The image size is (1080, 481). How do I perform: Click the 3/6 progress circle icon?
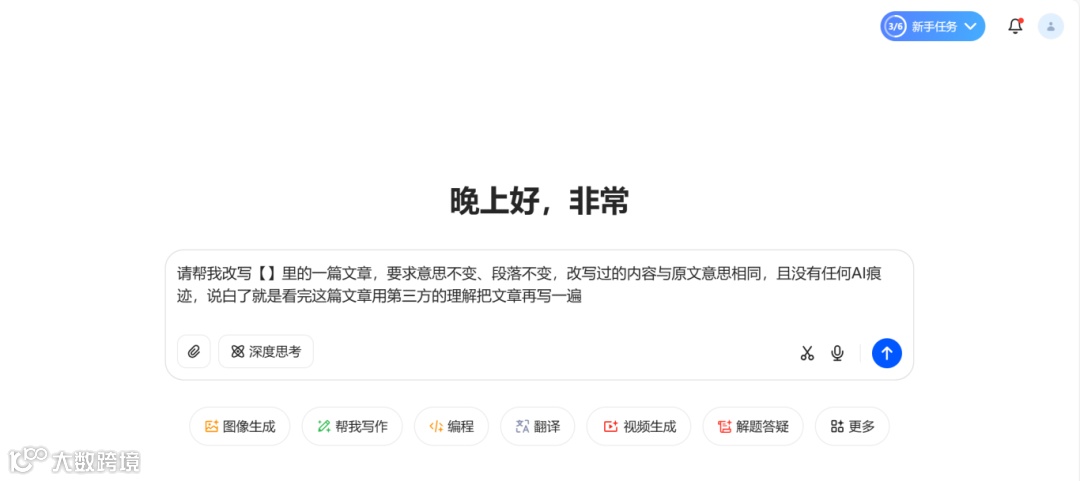[895, 26]
